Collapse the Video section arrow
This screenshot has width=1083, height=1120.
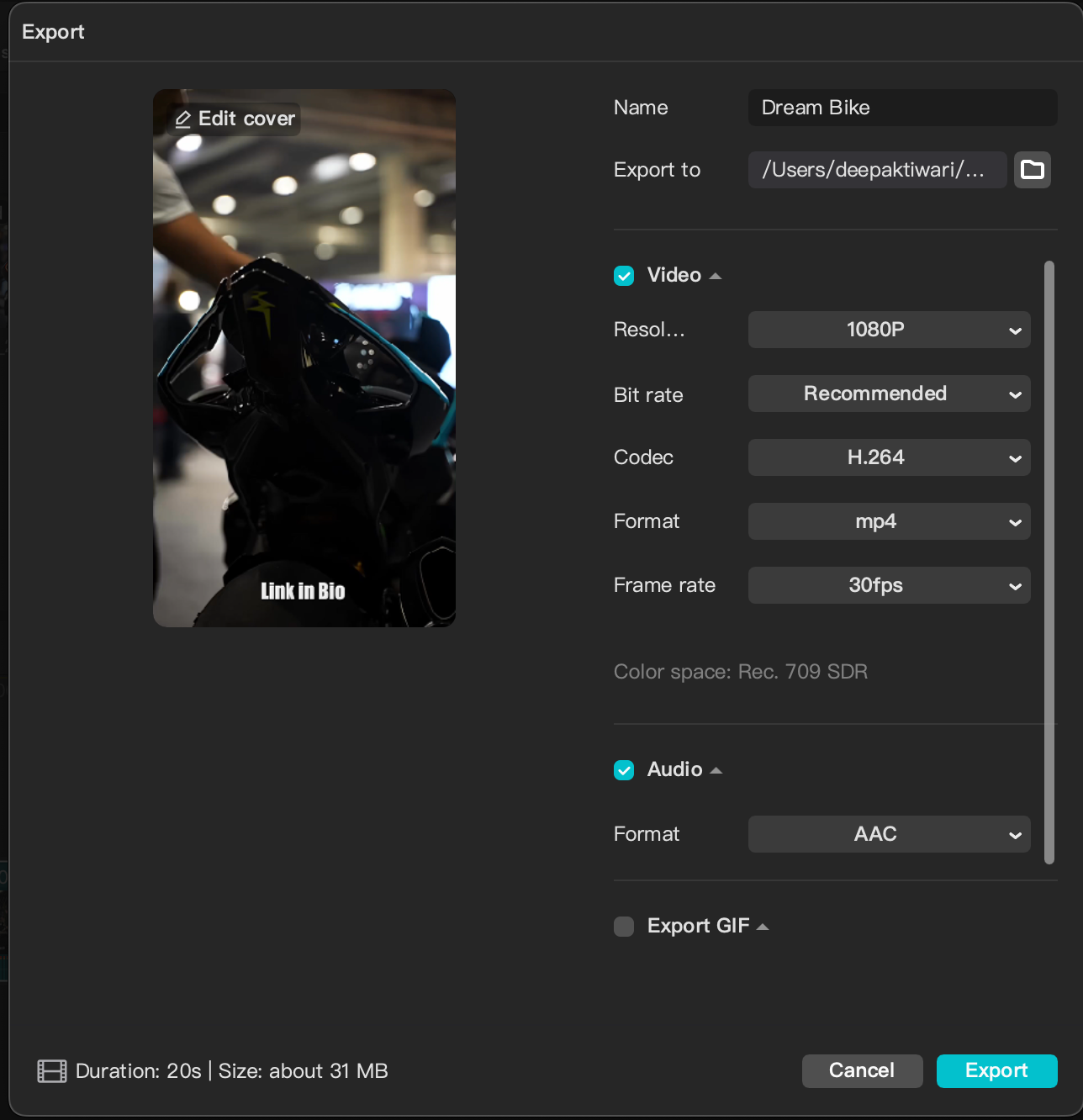click(716, 276)
